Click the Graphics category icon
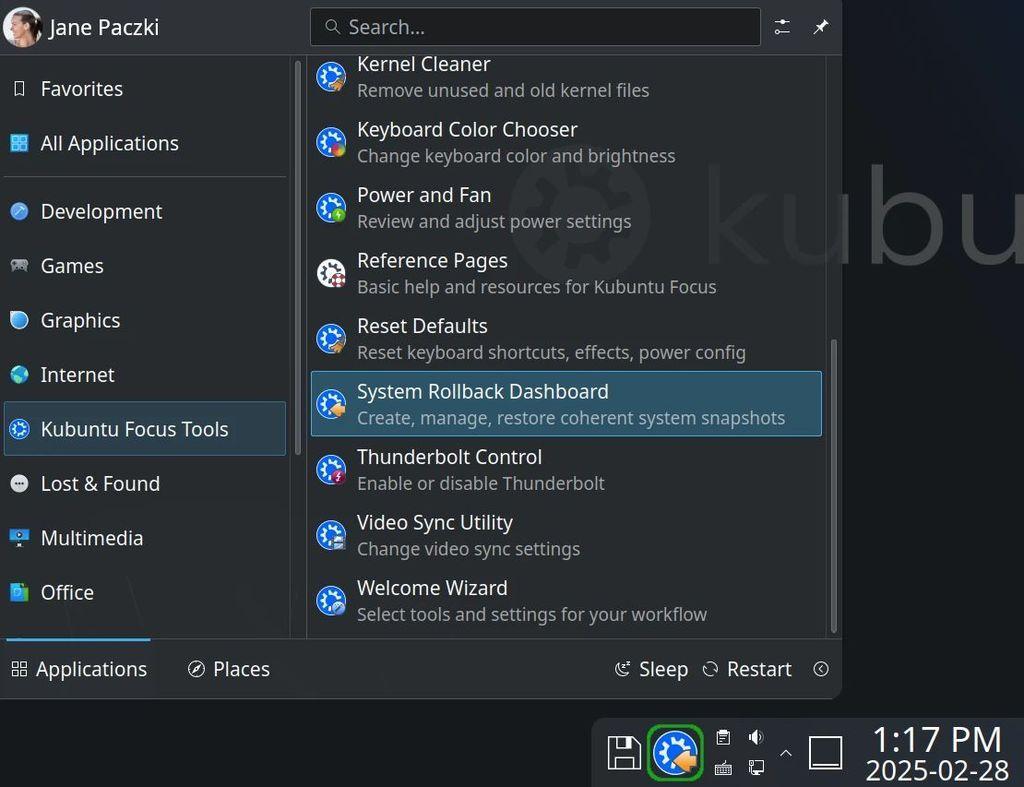This screenshot has height=787, width=1024. click(20, 320)
